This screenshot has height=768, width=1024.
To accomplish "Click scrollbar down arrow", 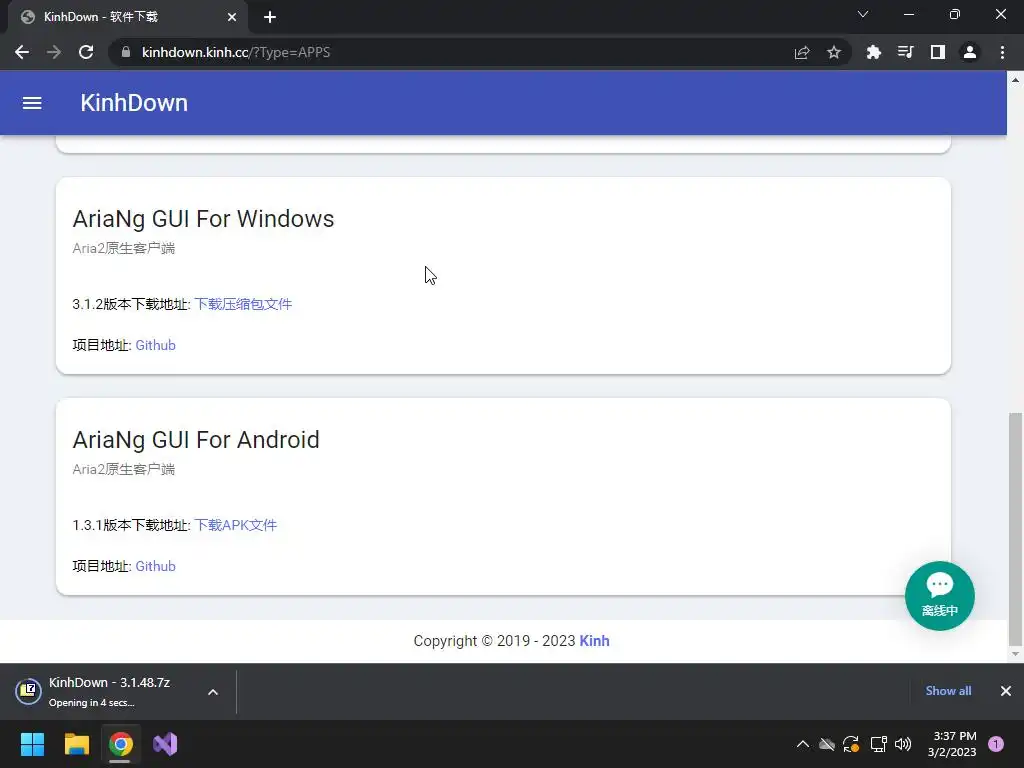I will click(x=1015, y=654).
